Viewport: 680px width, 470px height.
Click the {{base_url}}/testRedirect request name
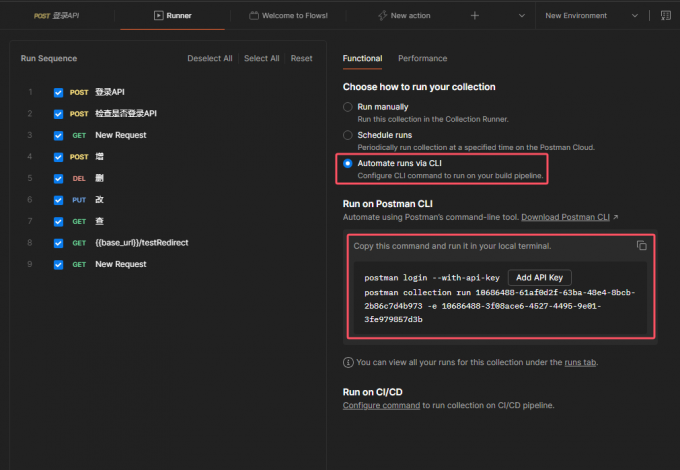[x=142, y=243]
